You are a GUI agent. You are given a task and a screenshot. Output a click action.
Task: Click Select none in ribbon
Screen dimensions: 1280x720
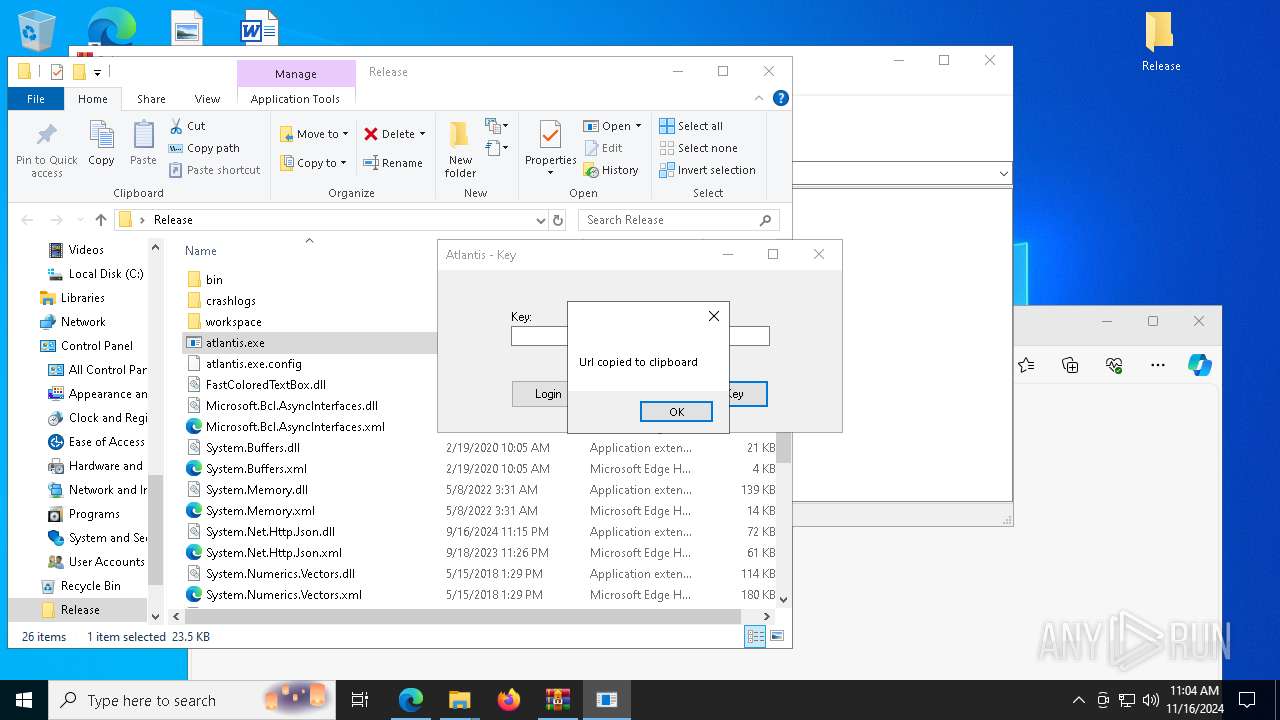click(698, 148)
